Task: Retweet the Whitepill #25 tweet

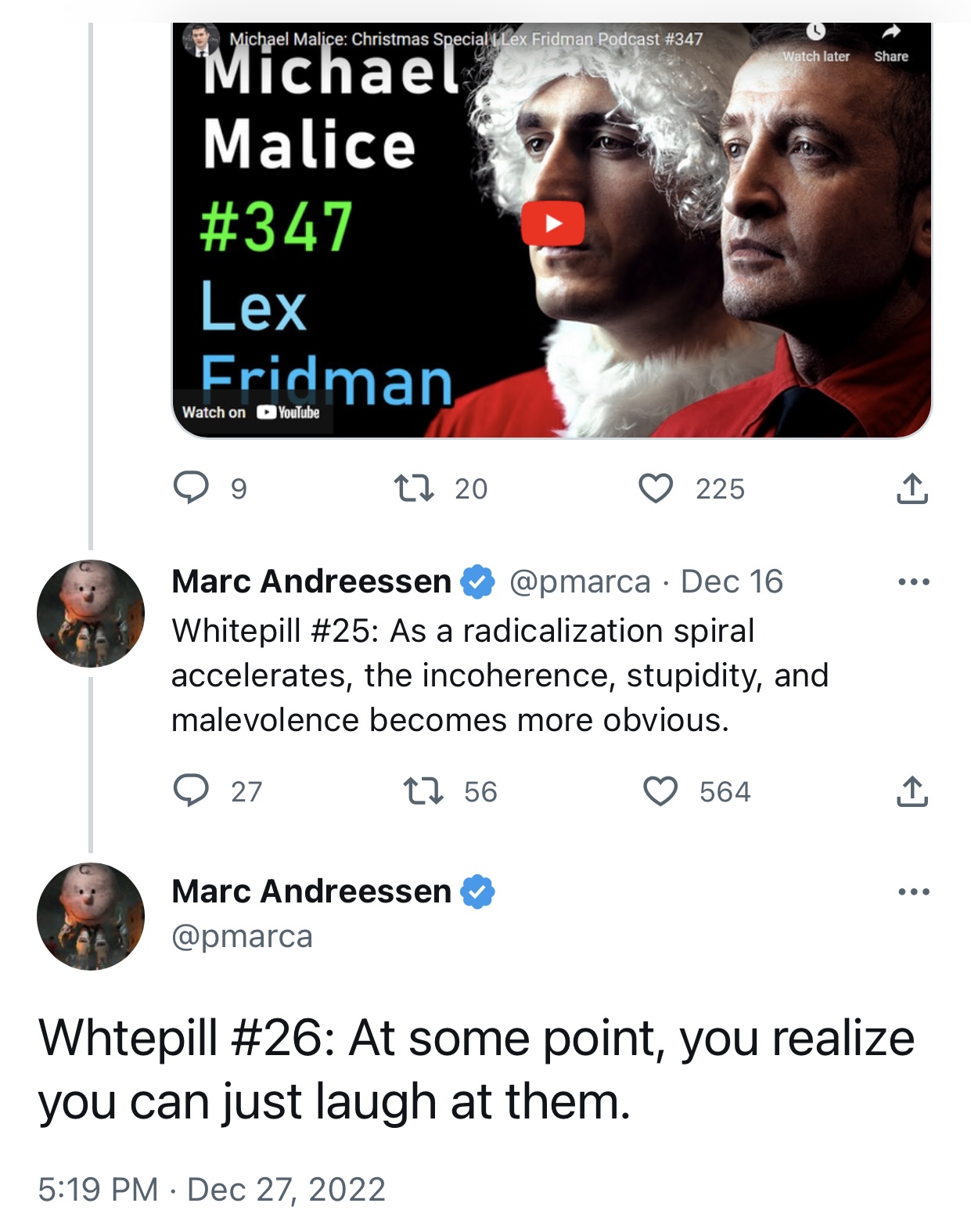Action: 423,791
